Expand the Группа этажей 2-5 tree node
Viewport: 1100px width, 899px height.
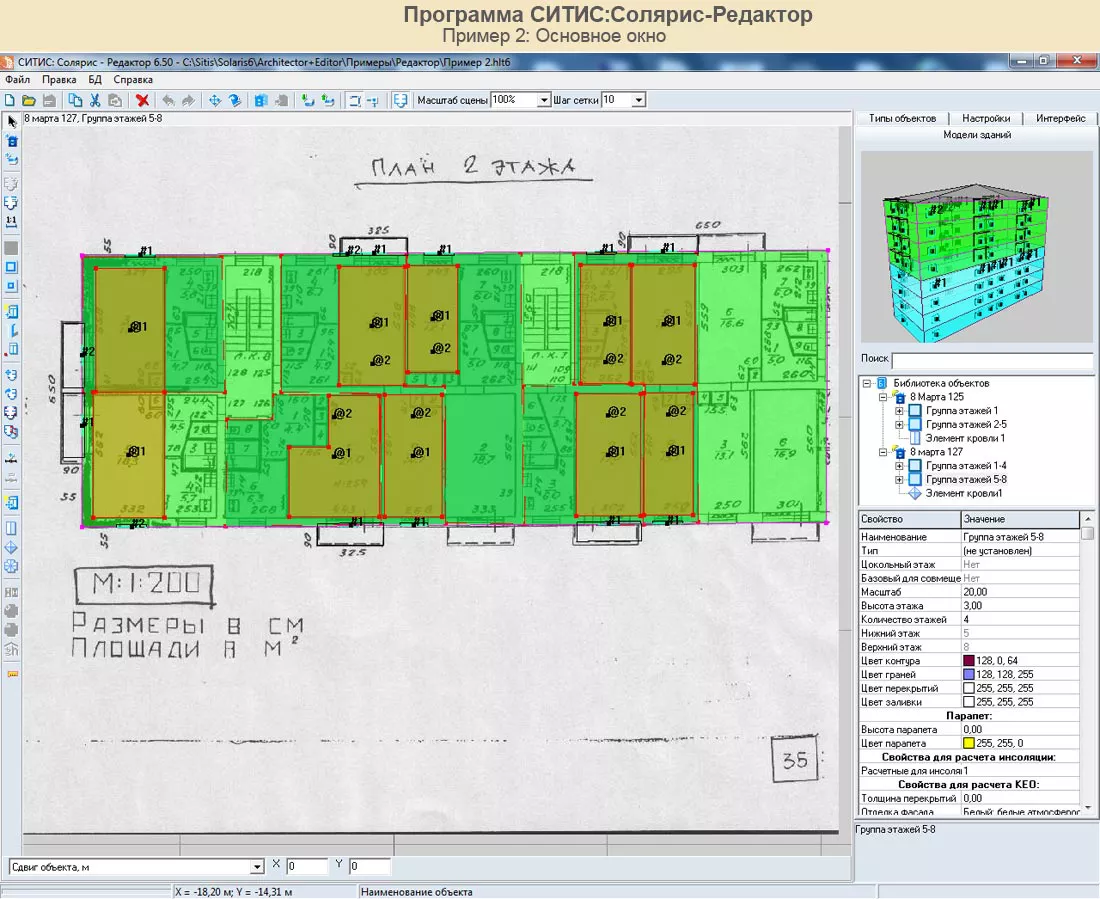pos(899,424)
